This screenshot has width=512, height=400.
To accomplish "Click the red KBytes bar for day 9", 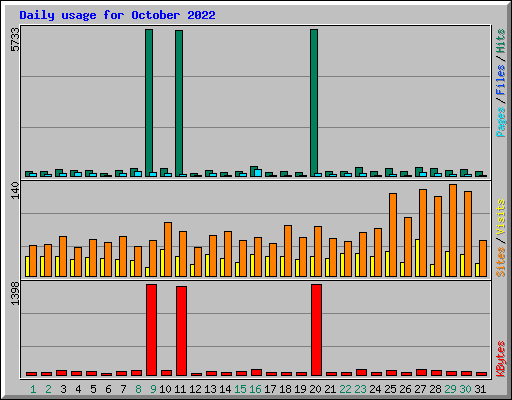I will point(151,330).
